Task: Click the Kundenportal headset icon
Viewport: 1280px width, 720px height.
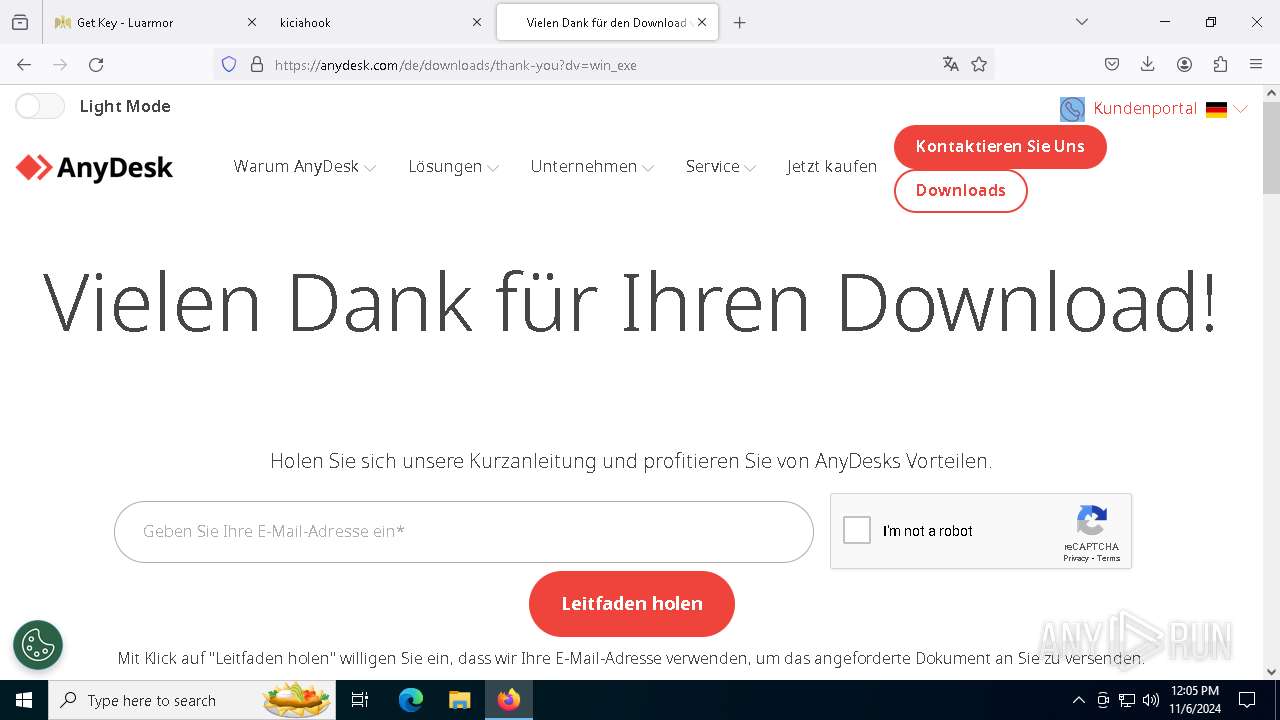Action: pos(1072,109)
